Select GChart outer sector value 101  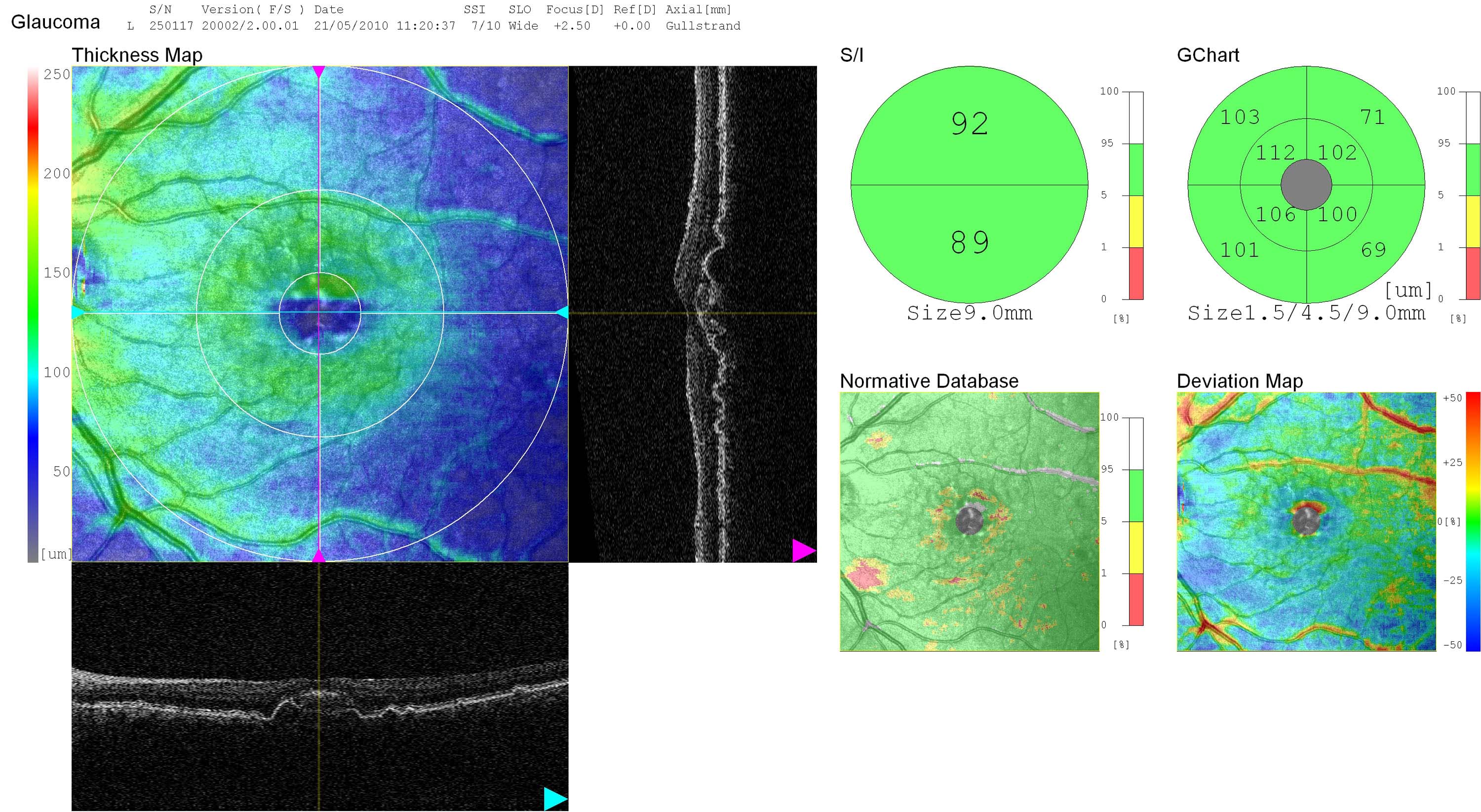[x=1240, y=250]
